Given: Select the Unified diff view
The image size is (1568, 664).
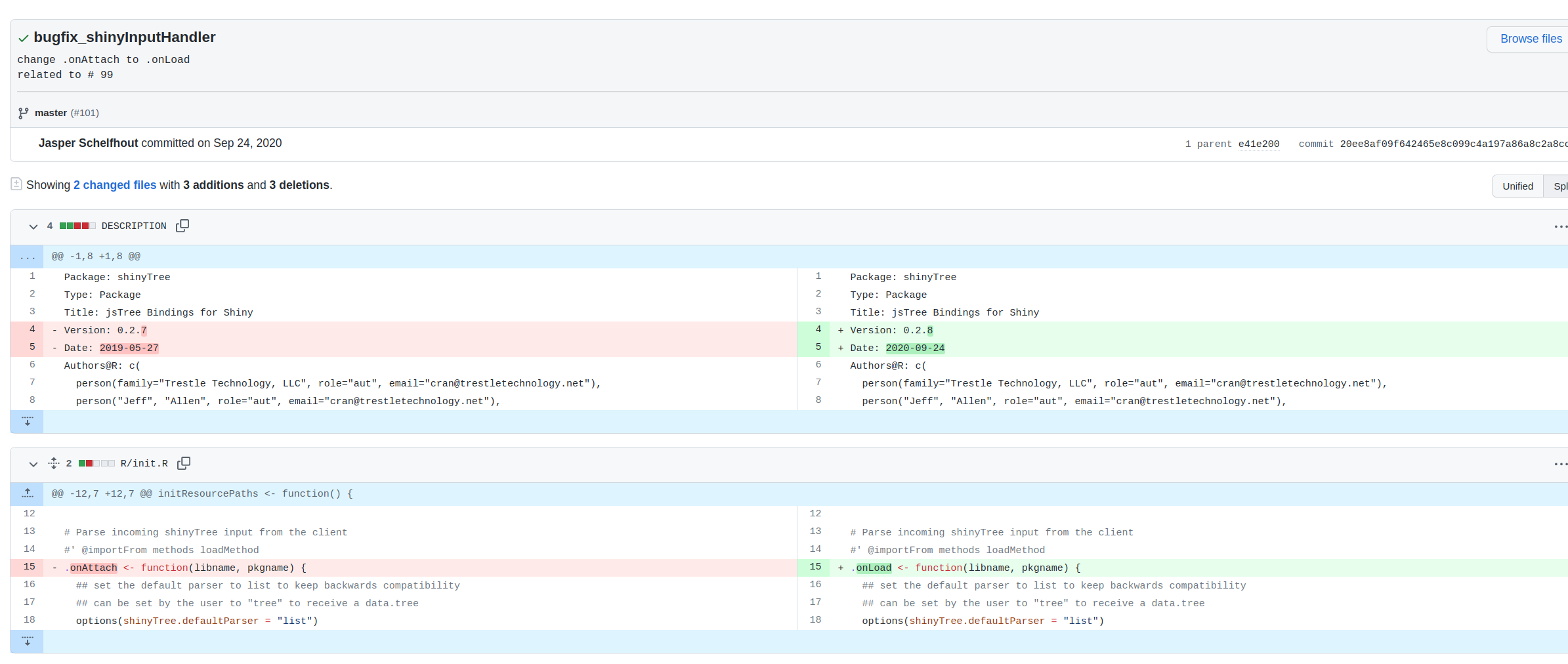Looking at the screenshot, I should (1517, 186).
